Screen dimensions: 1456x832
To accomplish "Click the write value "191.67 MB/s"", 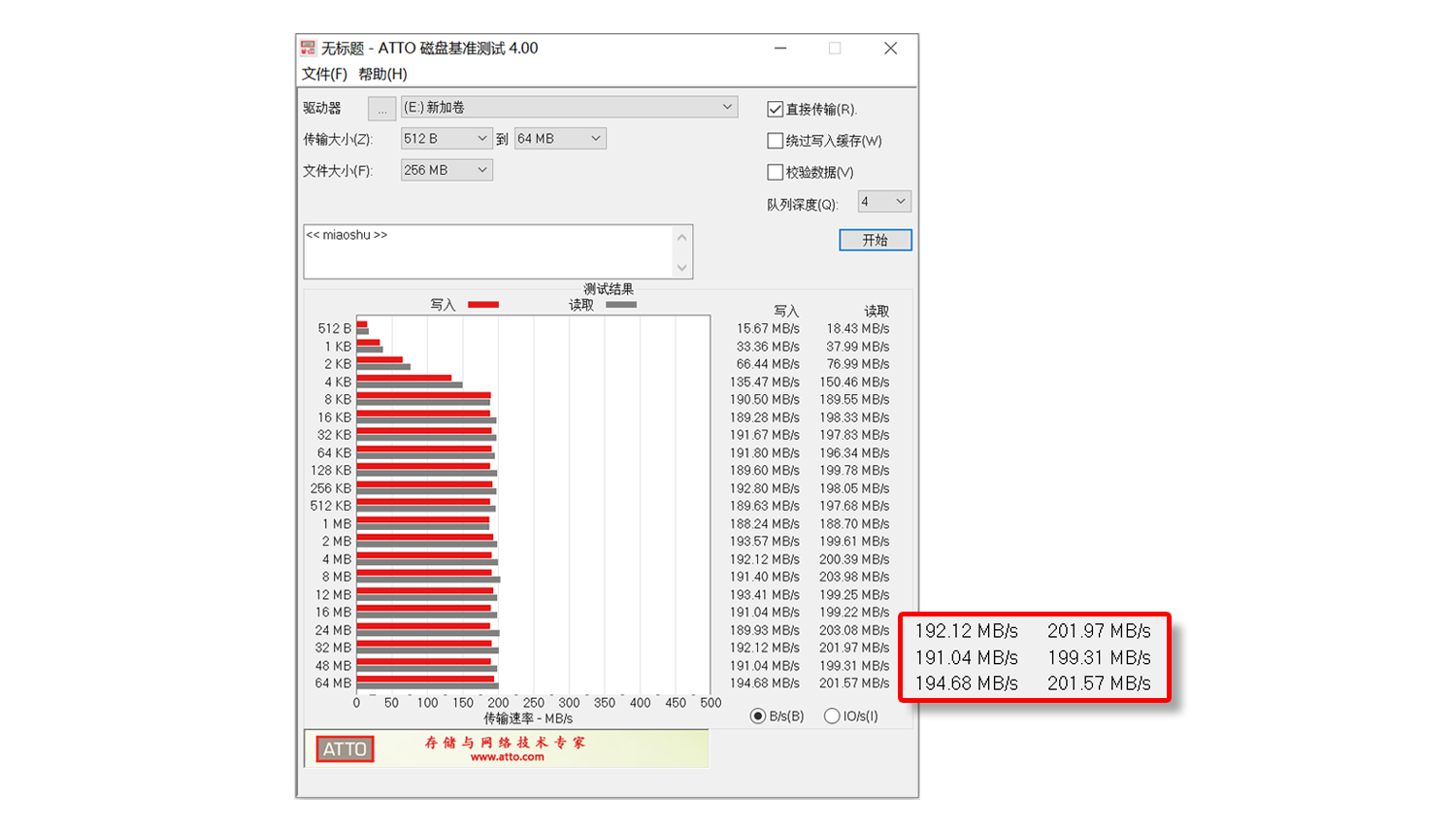I will (765, 435).
